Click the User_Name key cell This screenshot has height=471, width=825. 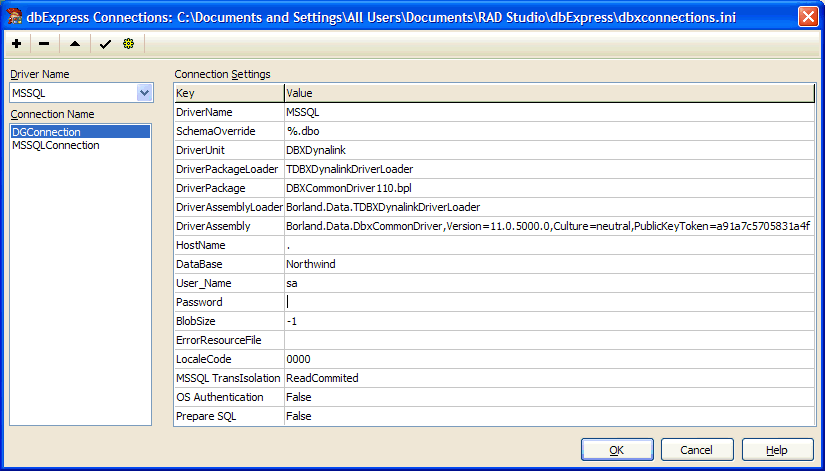tap(229, 283)
